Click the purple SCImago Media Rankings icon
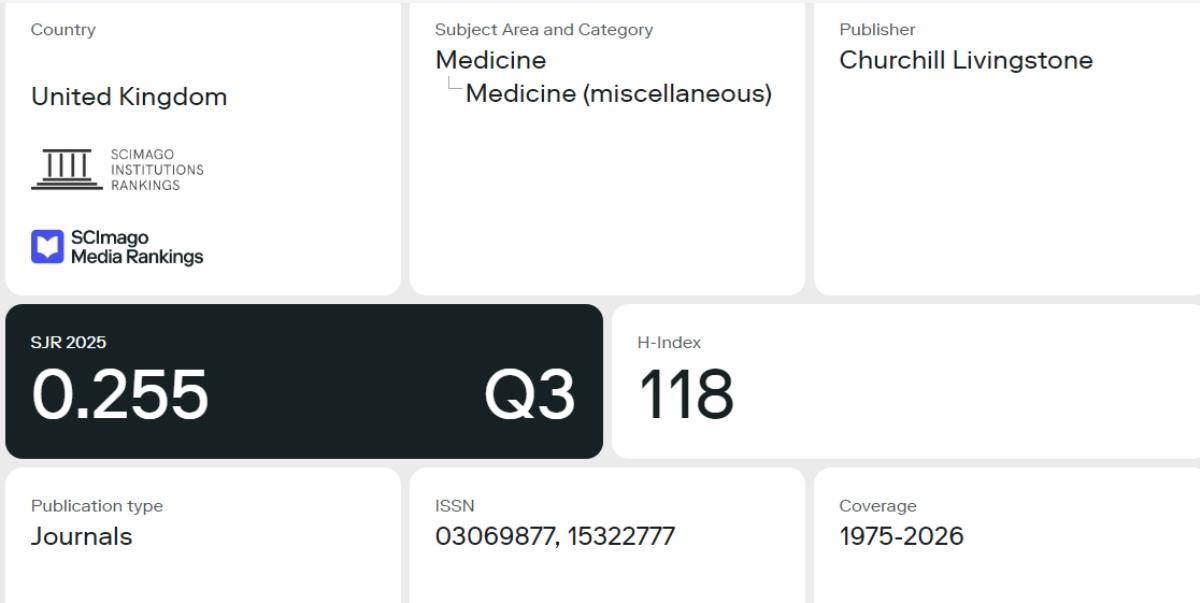 [x=47, y=247]
